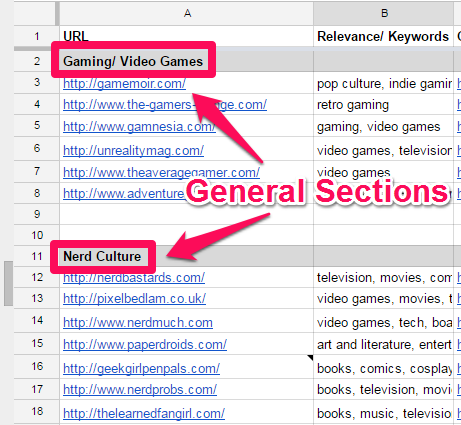Open the nerdmuch.com link
This screenshot has width=461, height=425.
138,322
